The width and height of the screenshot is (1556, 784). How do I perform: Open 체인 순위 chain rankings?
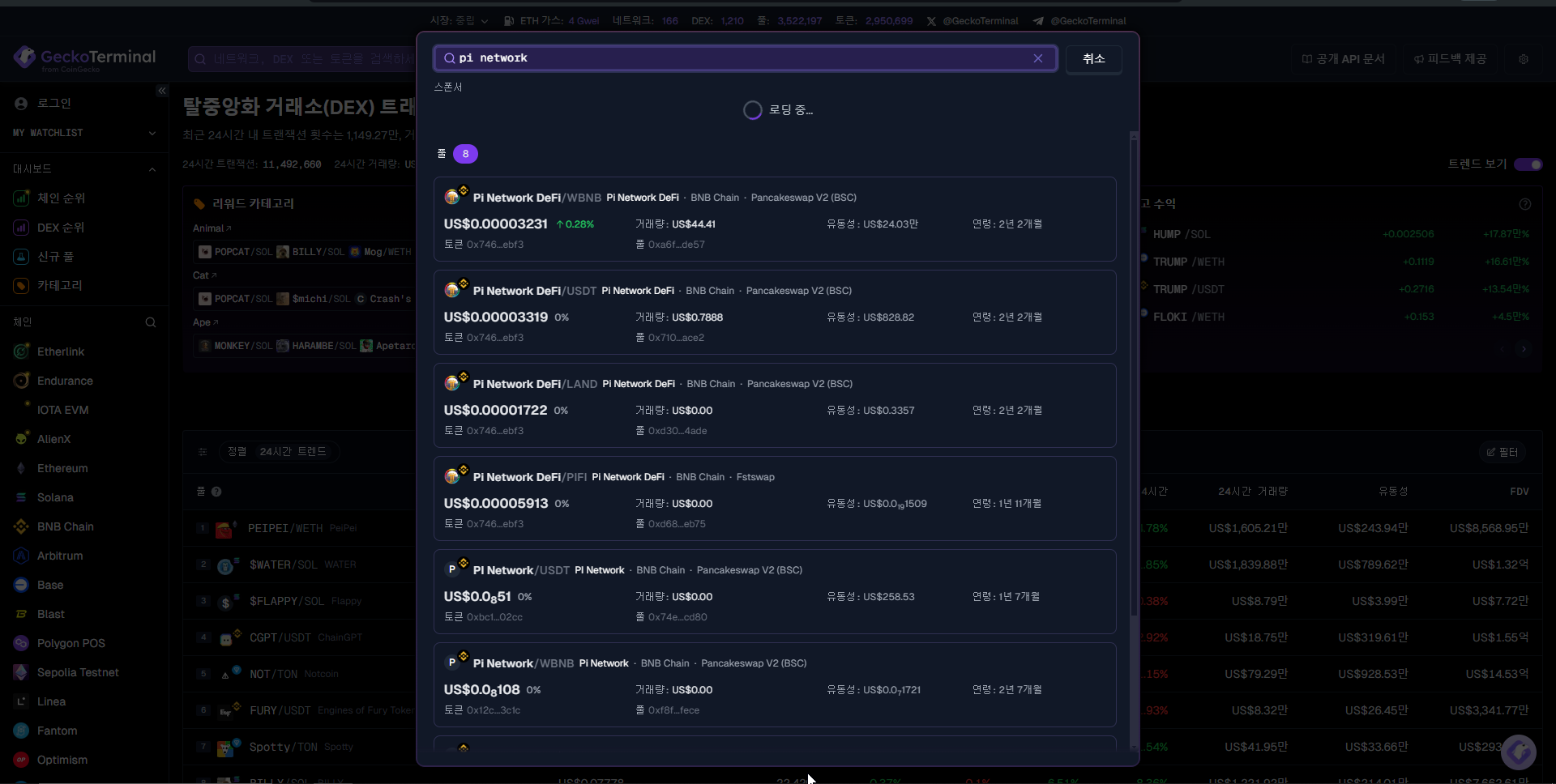point(50,198)
